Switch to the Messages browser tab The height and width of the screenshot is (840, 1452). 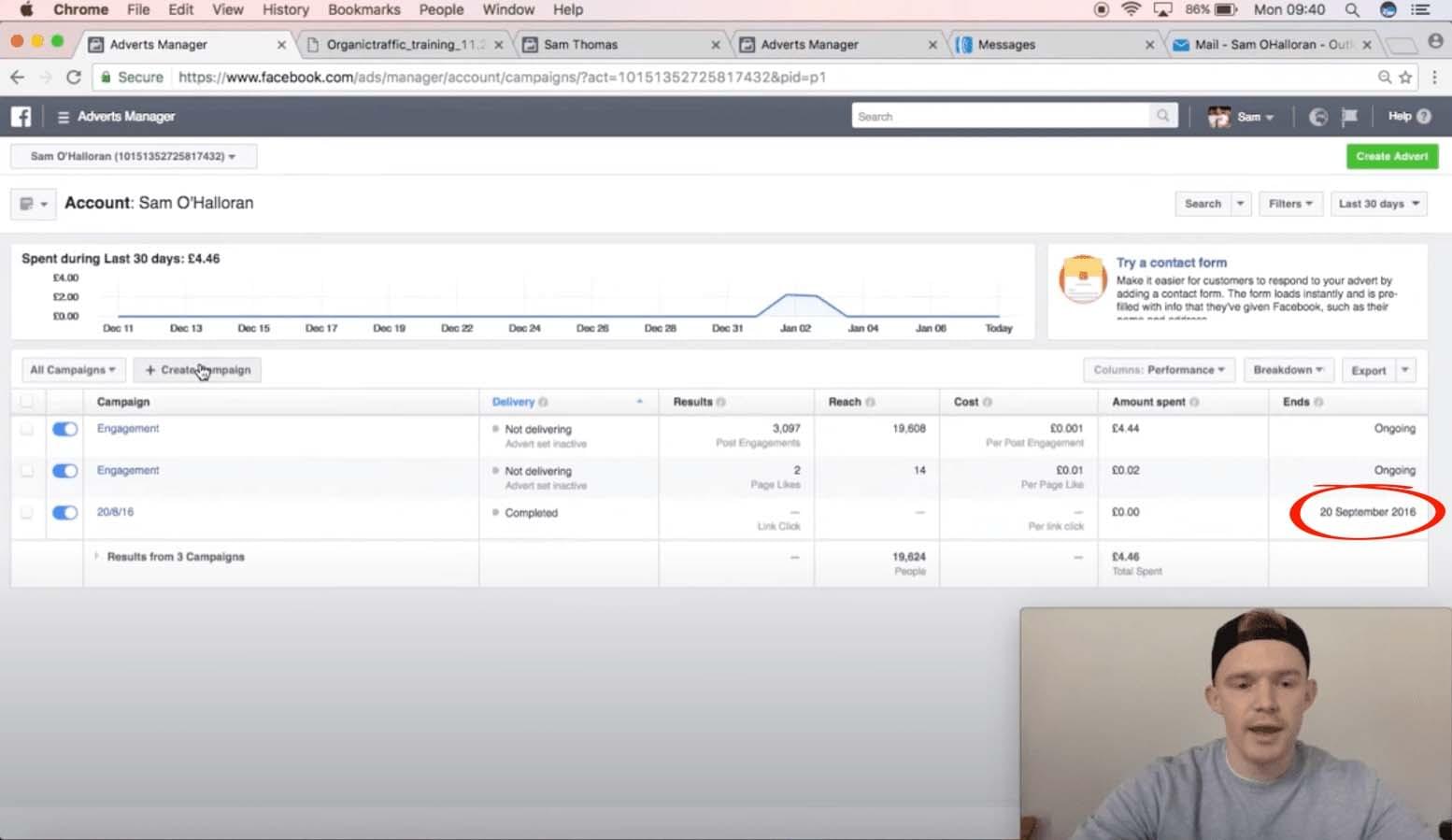point(1005,45)
